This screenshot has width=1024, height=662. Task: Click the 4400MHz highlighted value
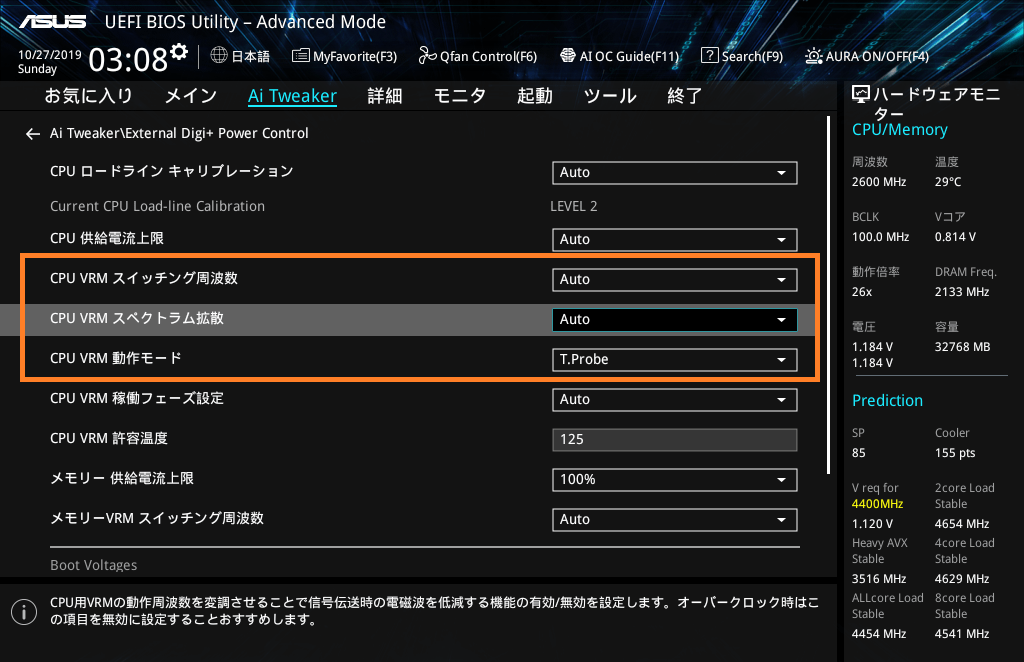click(x=878, y=504)
